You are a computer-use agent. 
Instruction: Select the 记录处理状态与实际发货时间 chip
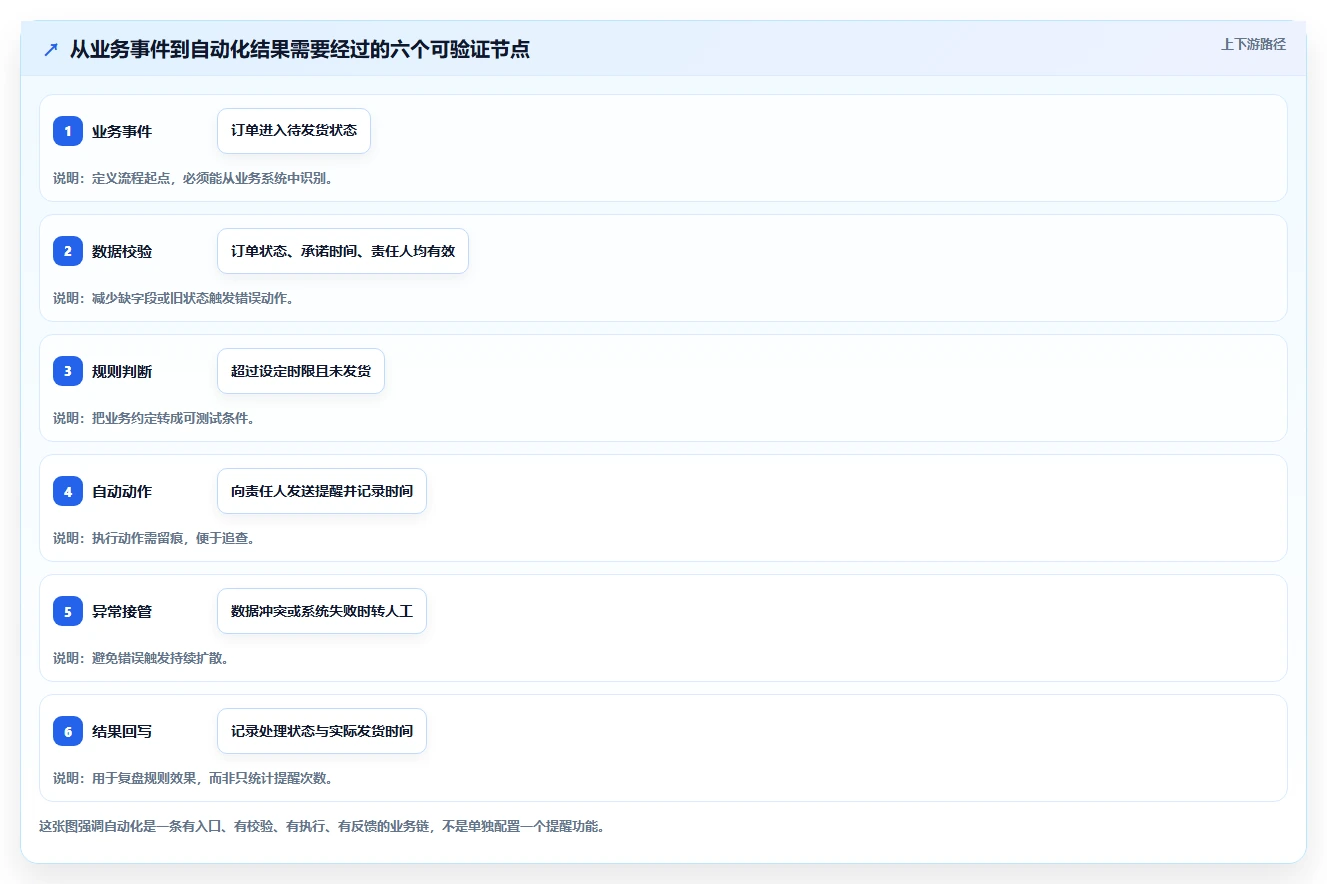point(322,731)
